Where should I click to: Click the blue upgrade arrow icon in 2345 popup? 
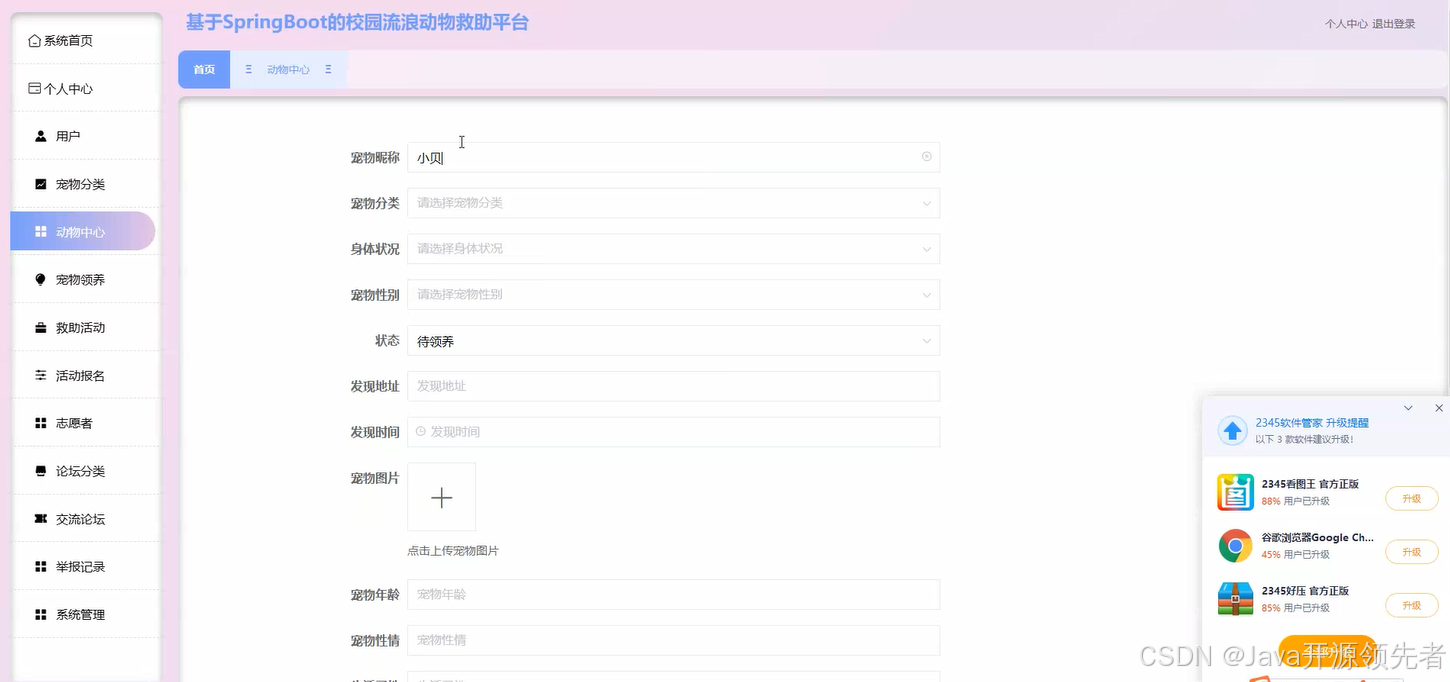tap(1232, 431)
